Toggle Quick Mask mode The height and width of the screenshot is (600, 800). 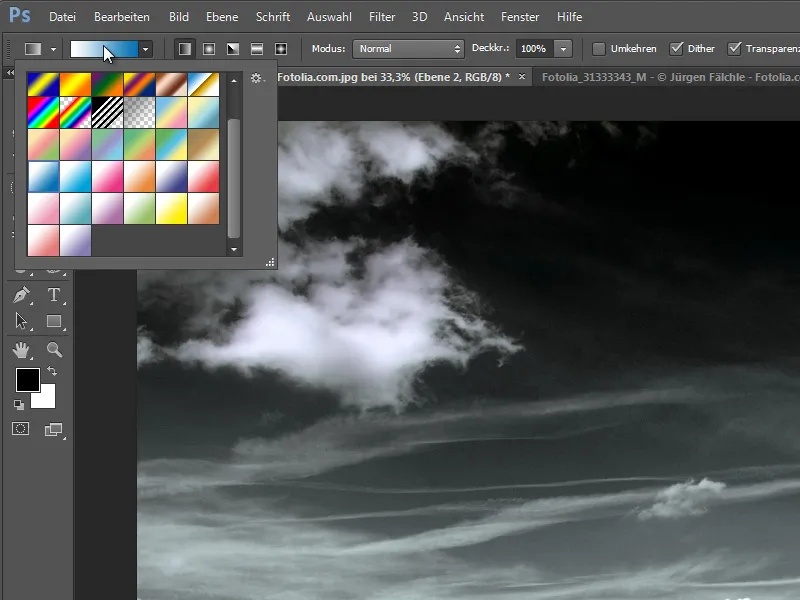20,429
